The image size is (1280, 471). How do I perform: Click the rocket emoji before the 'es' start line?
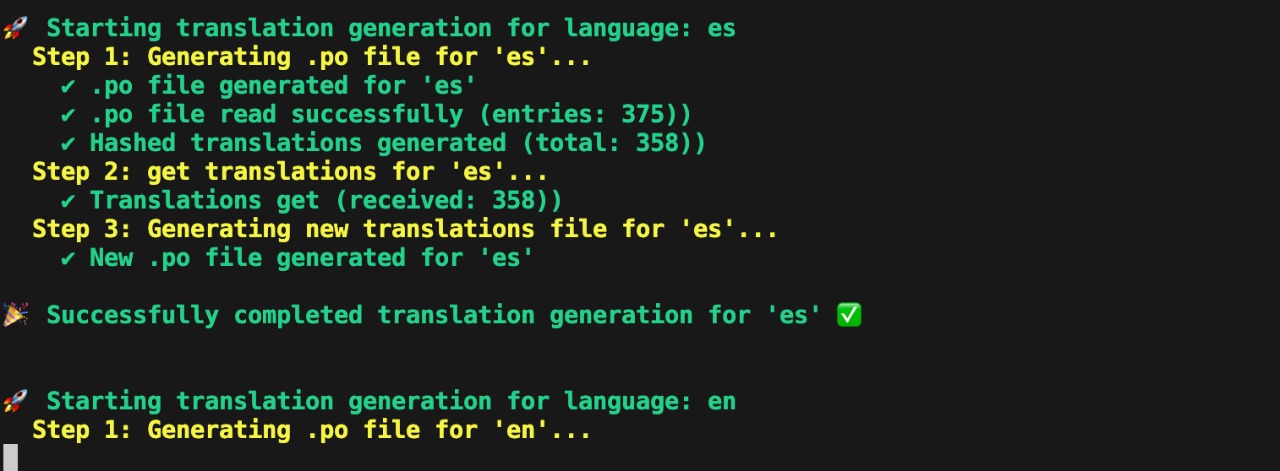click(15, 28)
